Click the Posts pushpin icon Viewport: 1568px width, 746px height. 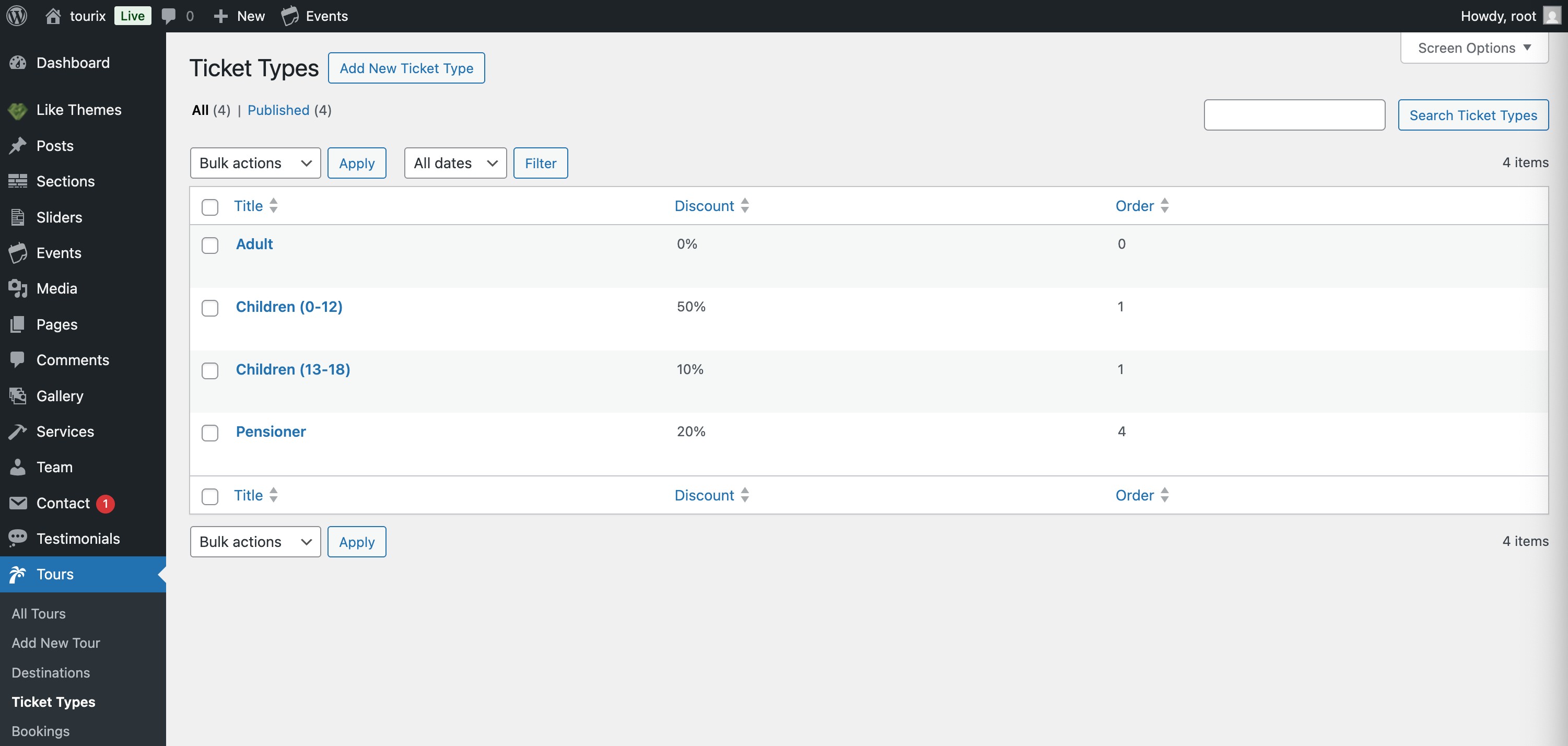point(18,146)
